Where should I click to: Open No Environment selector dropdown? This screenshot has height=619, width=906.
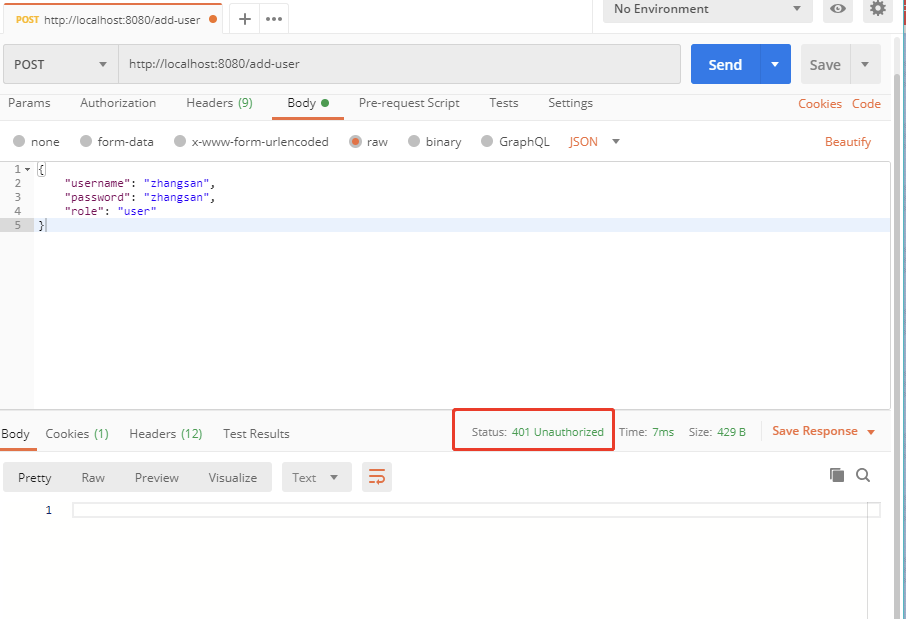(708, 9)
